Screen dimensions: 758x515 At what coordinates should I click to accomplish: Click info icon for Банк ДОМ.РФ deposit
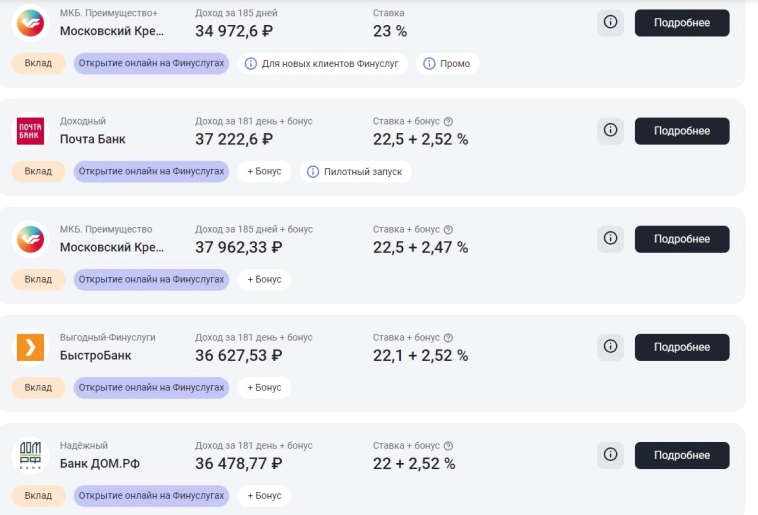click(x=610, y=455)
